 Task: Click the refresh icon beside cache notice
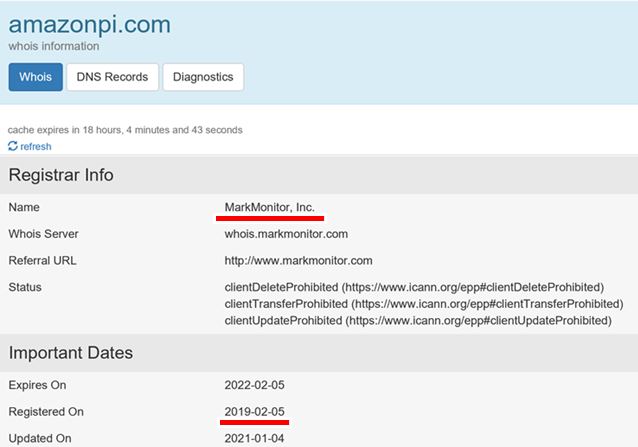tap(13, 146)
